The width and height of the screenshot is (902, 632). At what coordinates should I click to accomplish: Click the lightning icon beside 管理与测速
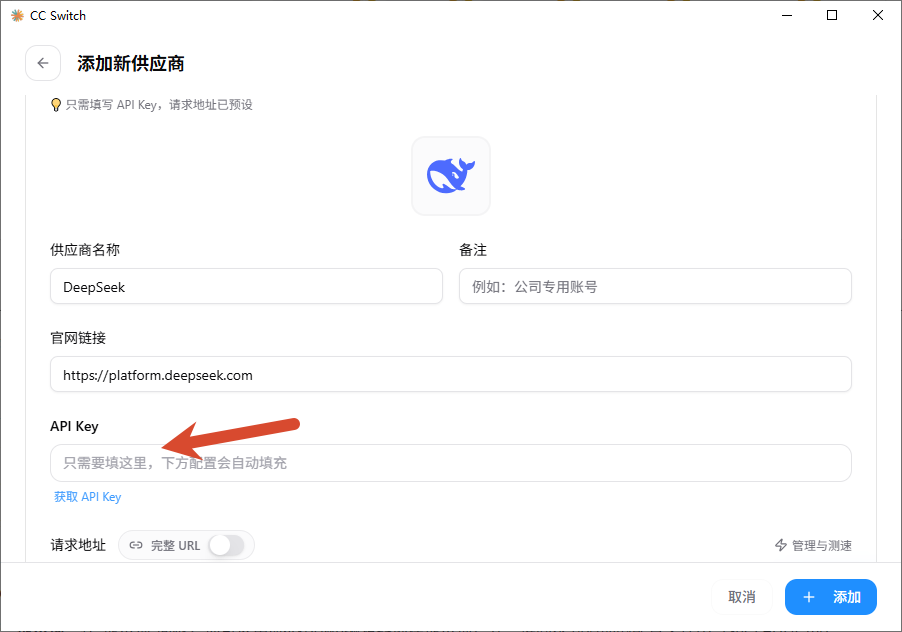(x=781, y=545)
